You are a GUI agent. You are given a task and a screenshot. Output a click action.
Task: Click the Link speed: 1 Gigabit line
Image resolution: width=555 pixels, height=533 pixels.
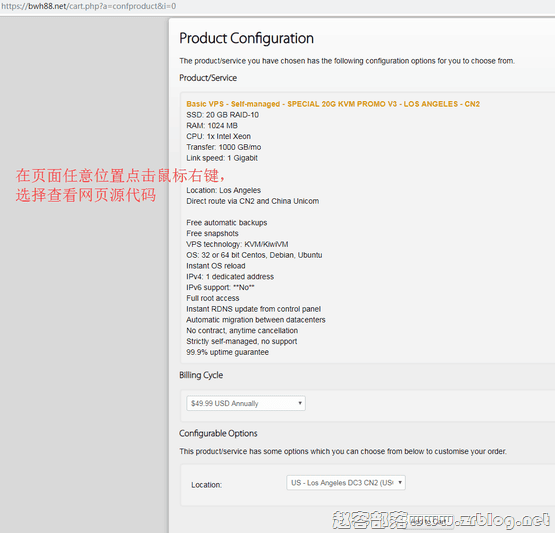tap(222, 158)
